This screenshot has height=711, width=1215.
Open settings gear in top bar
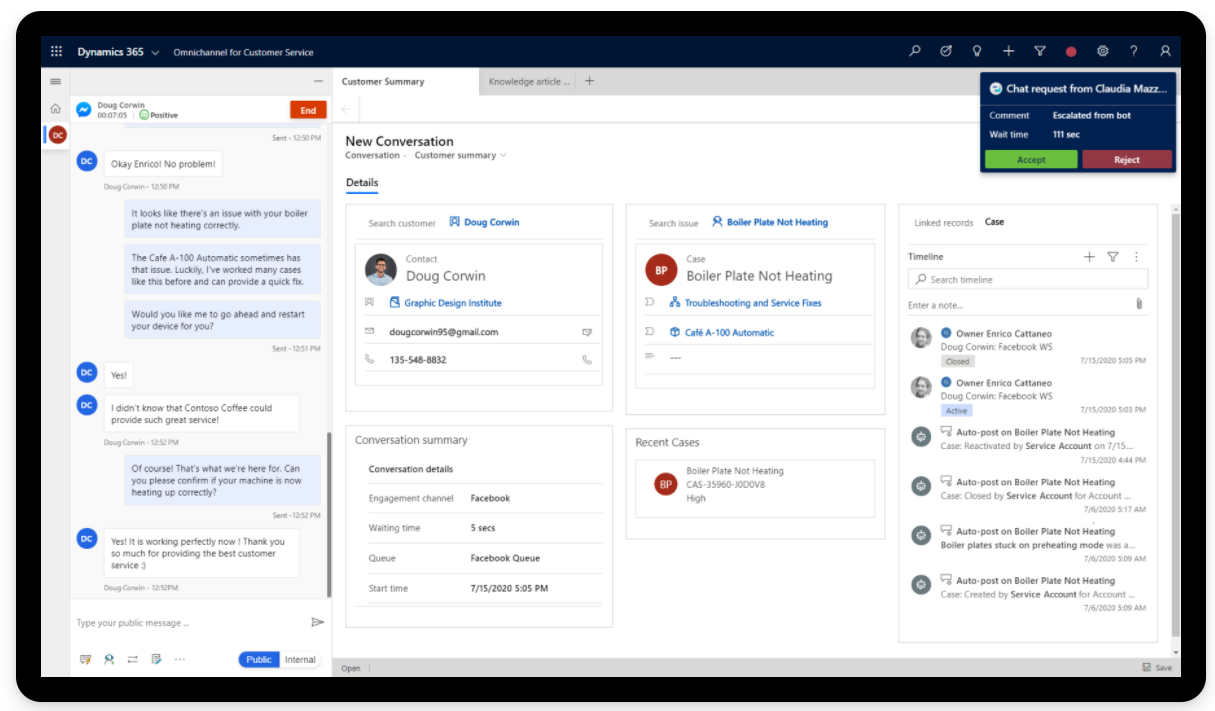pyautogui.click(x=1102, y=51)
